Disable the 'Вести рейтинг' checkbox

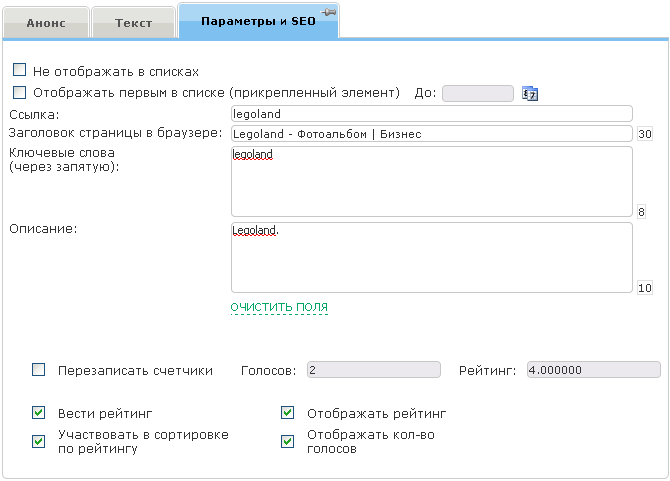[x=39, y=412]
